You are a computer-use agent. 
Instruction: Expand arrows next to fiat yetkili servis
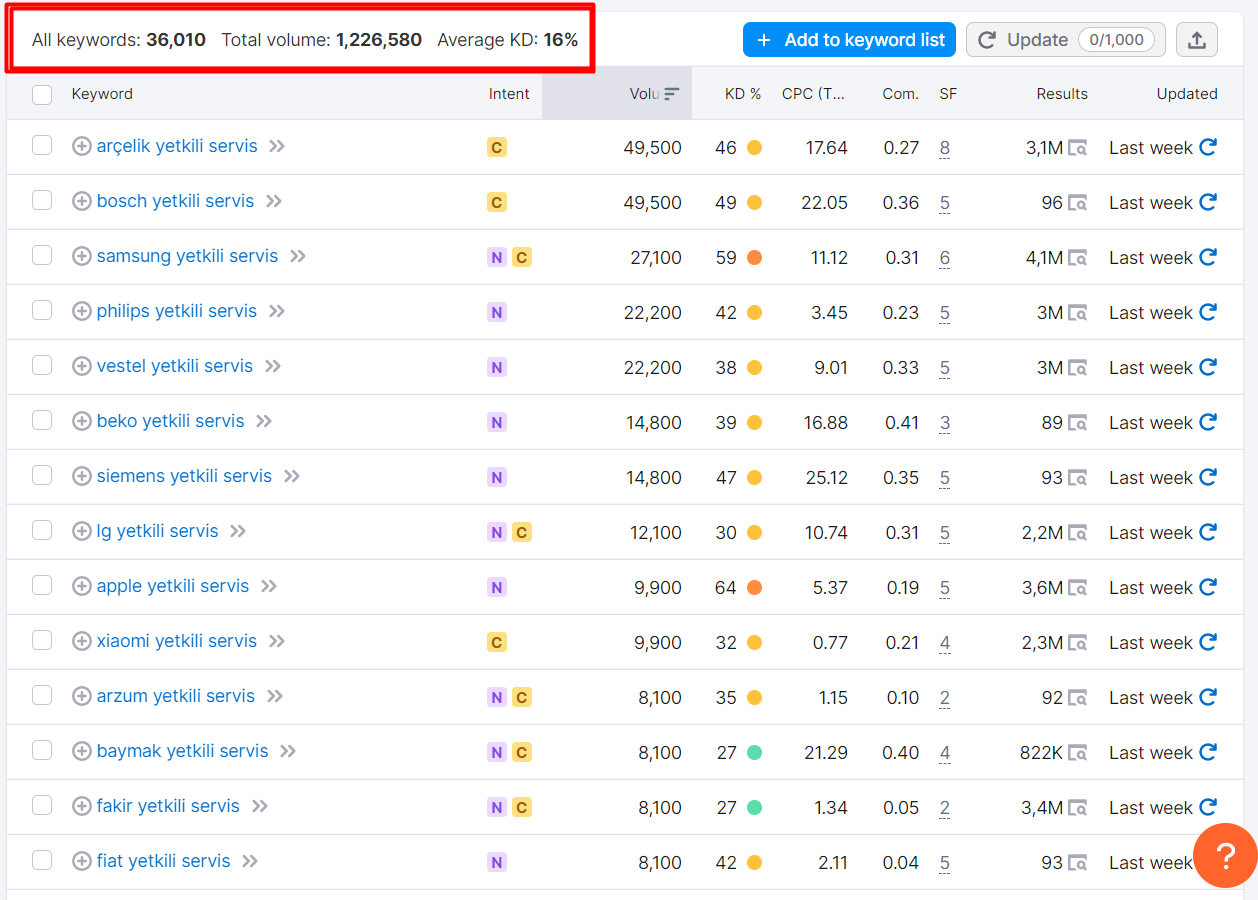click(250, 861)
